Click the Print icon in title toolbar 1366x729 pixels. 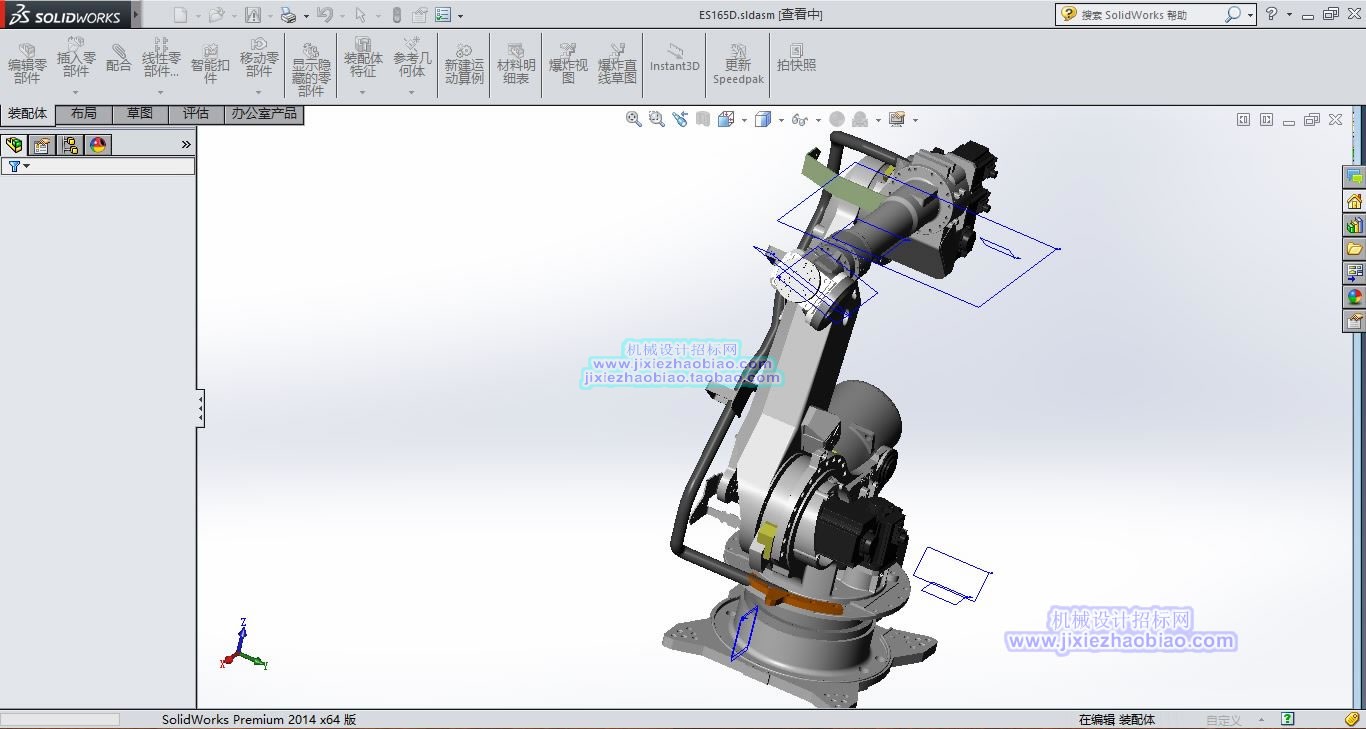pyautogui.click(x=288, y=15)
